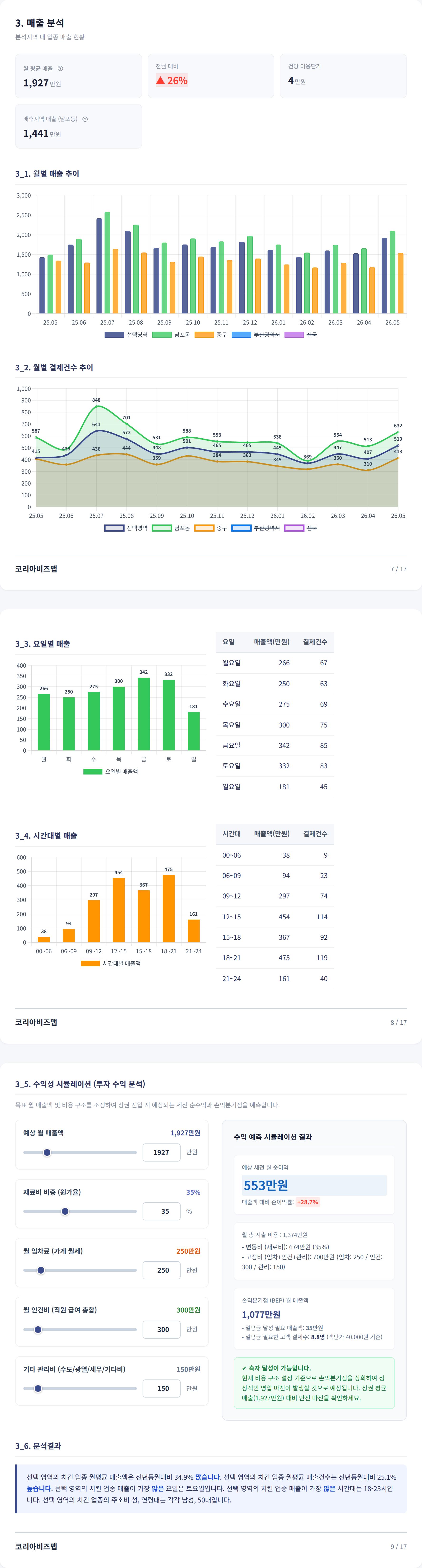Enable 전국 series in payment count line chart
The width and height of the screenshot is (422, 1568).
tap(301, 528)
